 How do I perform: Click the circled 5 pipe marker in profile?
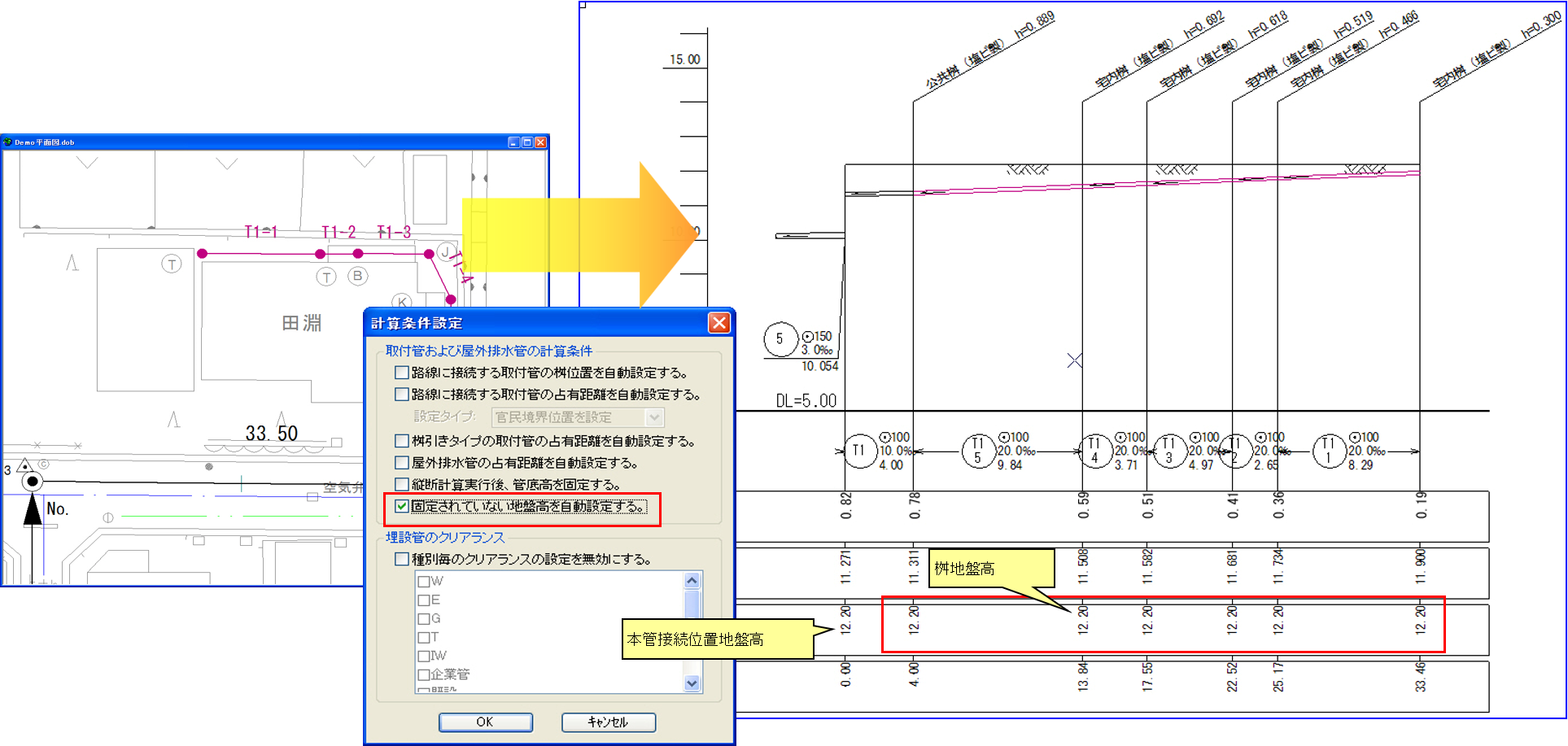780,339
